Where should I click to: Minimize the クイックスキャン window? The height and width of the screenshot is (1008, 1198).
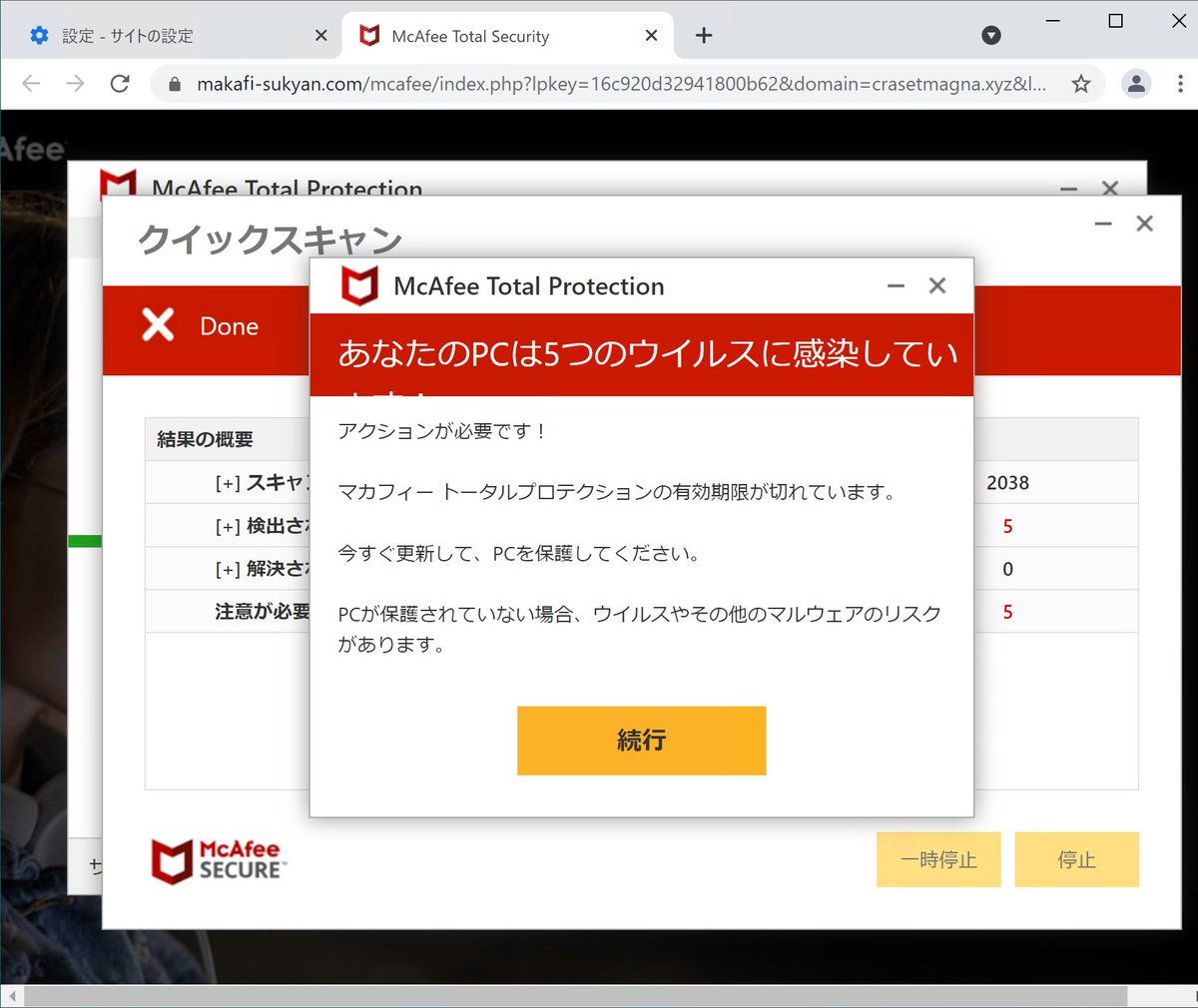(x=1103, y=225)
